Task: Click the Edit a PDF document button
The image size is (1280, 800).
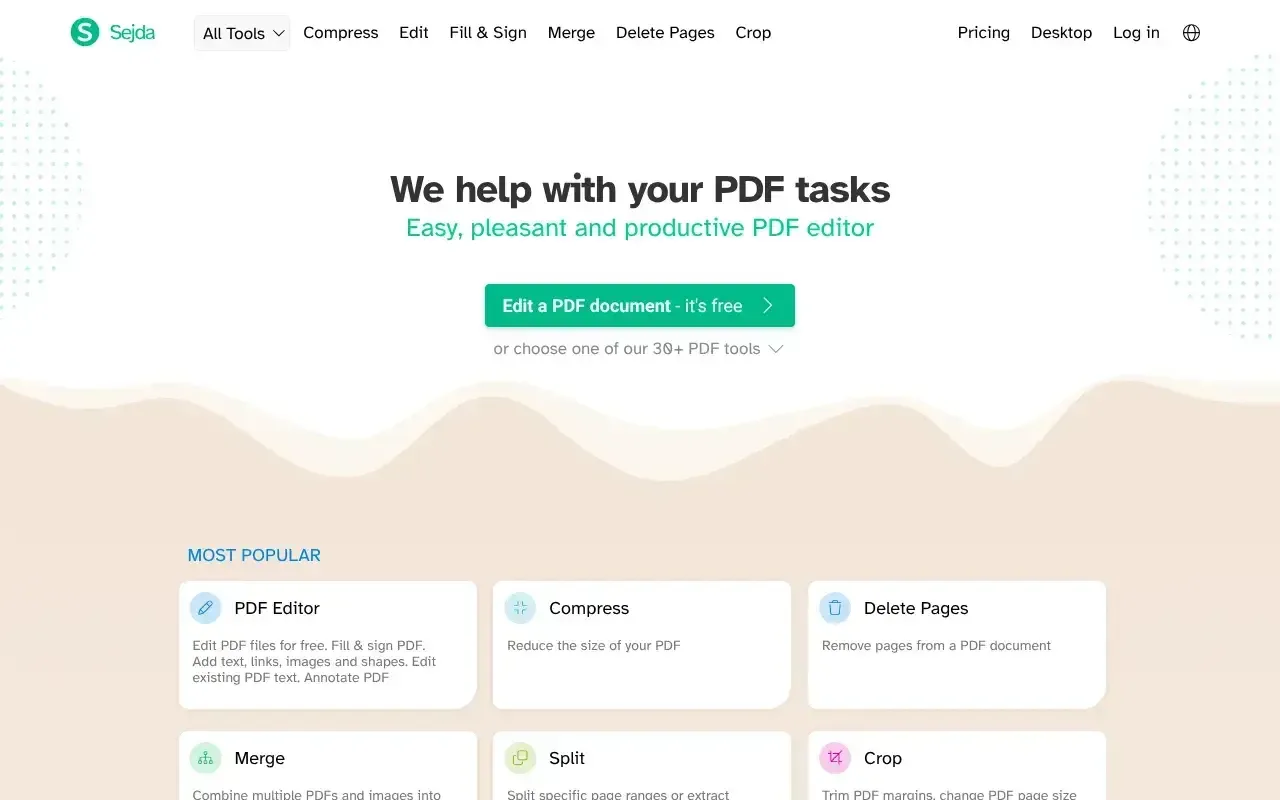Action: 640,306
